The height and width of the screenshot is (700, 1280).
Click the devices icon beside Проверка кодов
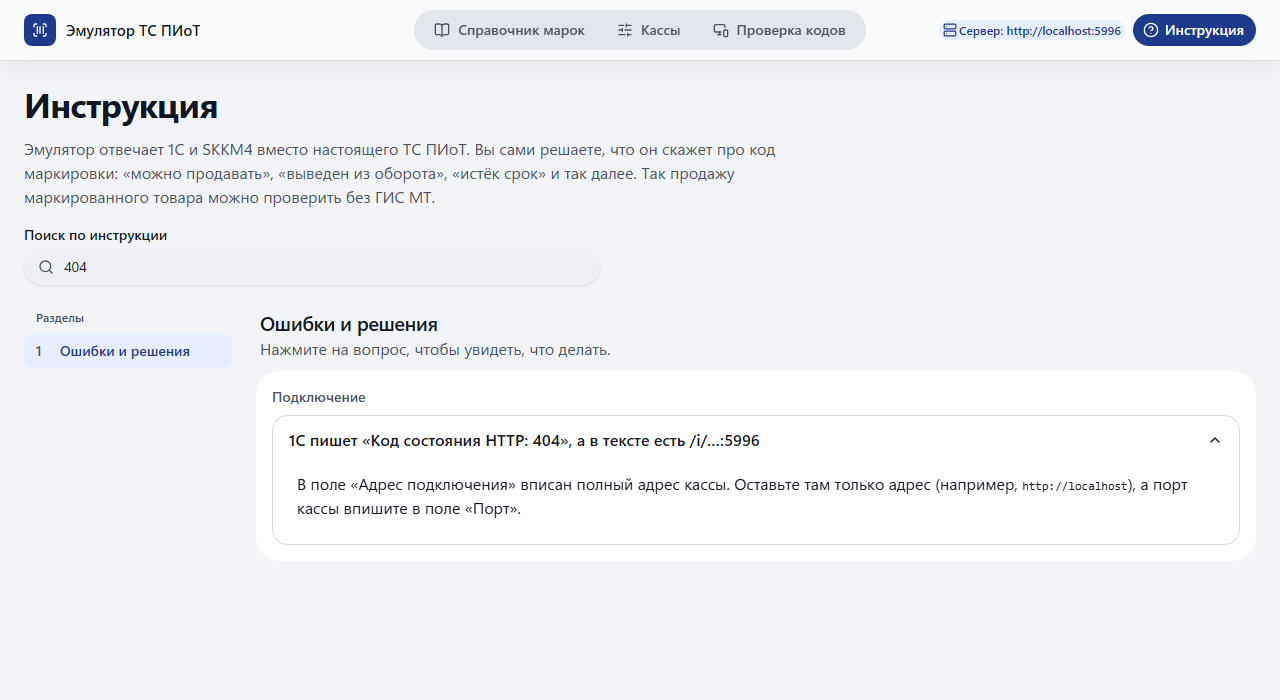pos(720,30)
